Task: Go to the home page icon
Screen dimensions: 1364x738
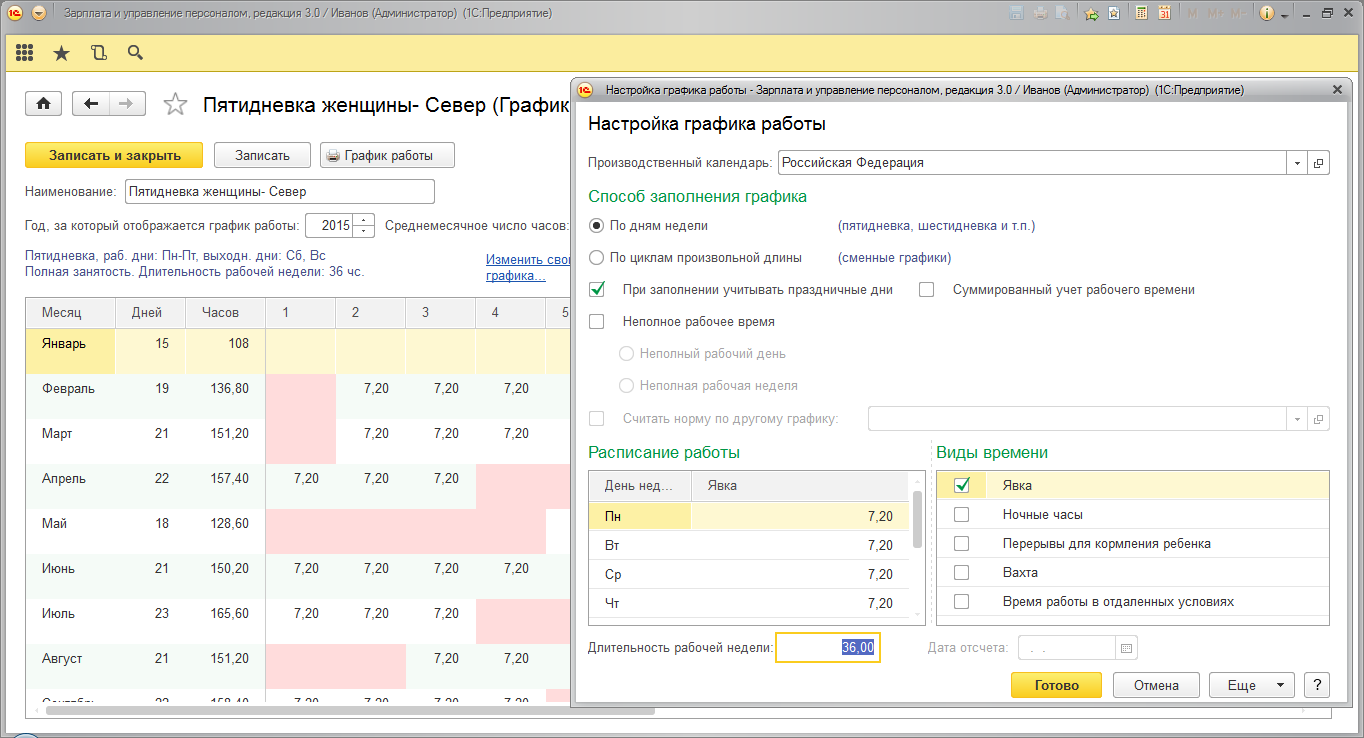Action: coord(44,104)
